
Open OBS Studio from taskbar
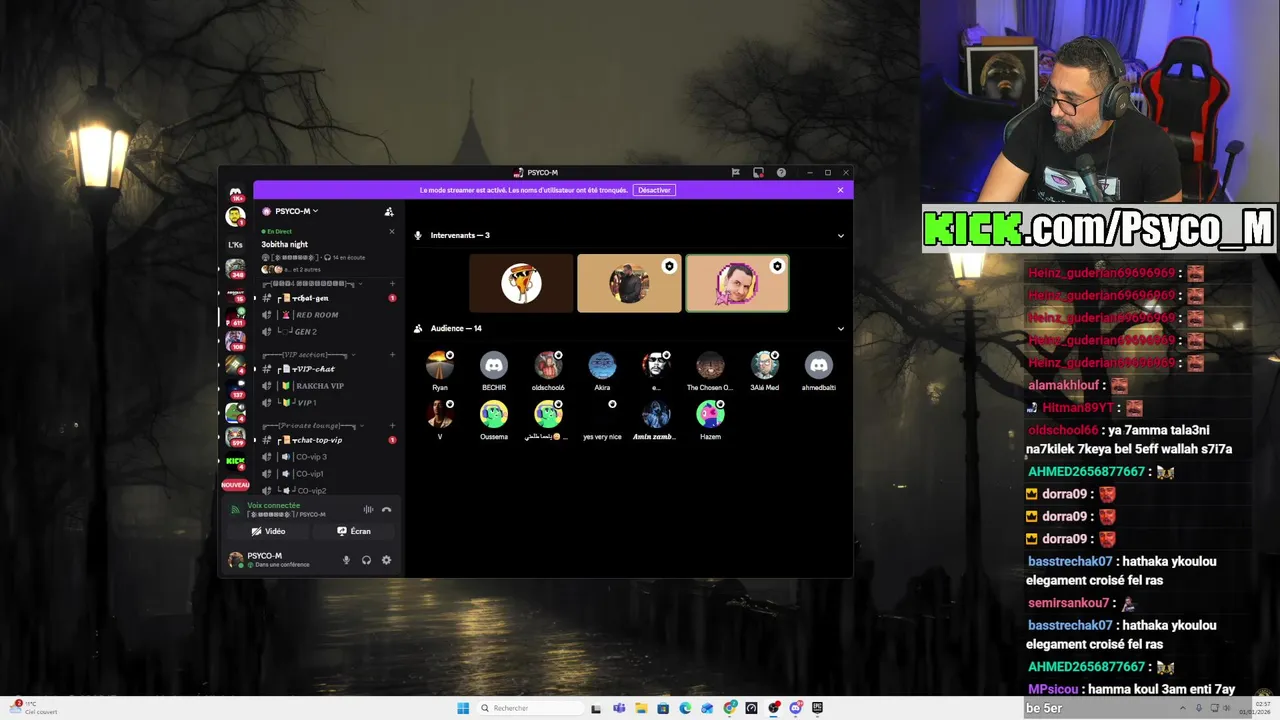coord(773,708)
